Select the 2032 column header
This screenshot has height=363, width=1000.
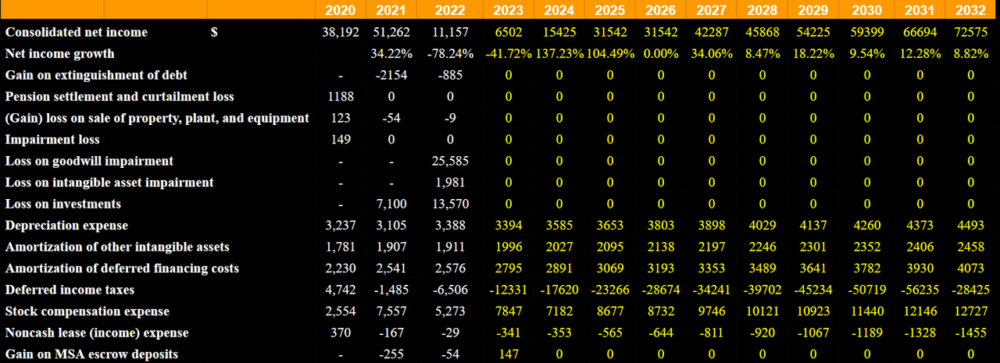point(970,10)
